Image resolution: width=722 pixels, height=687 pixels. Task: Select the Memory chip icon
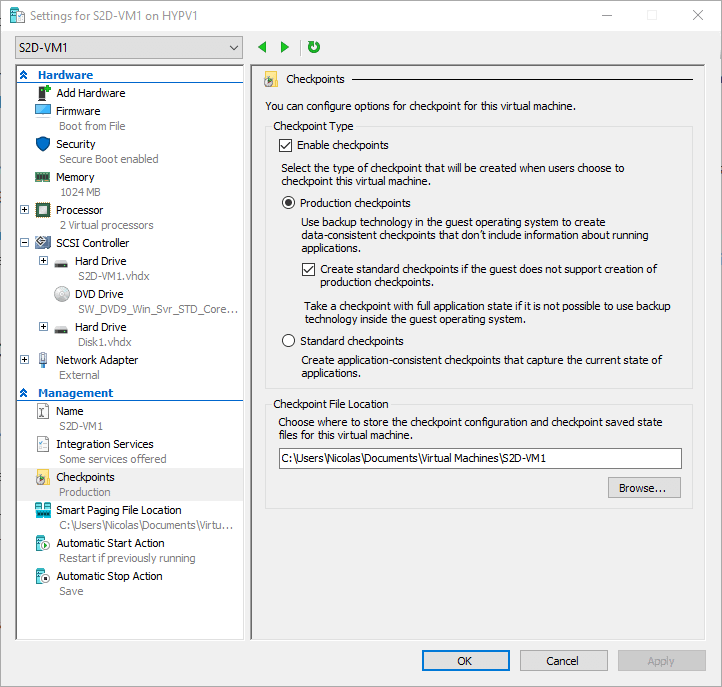43,177
